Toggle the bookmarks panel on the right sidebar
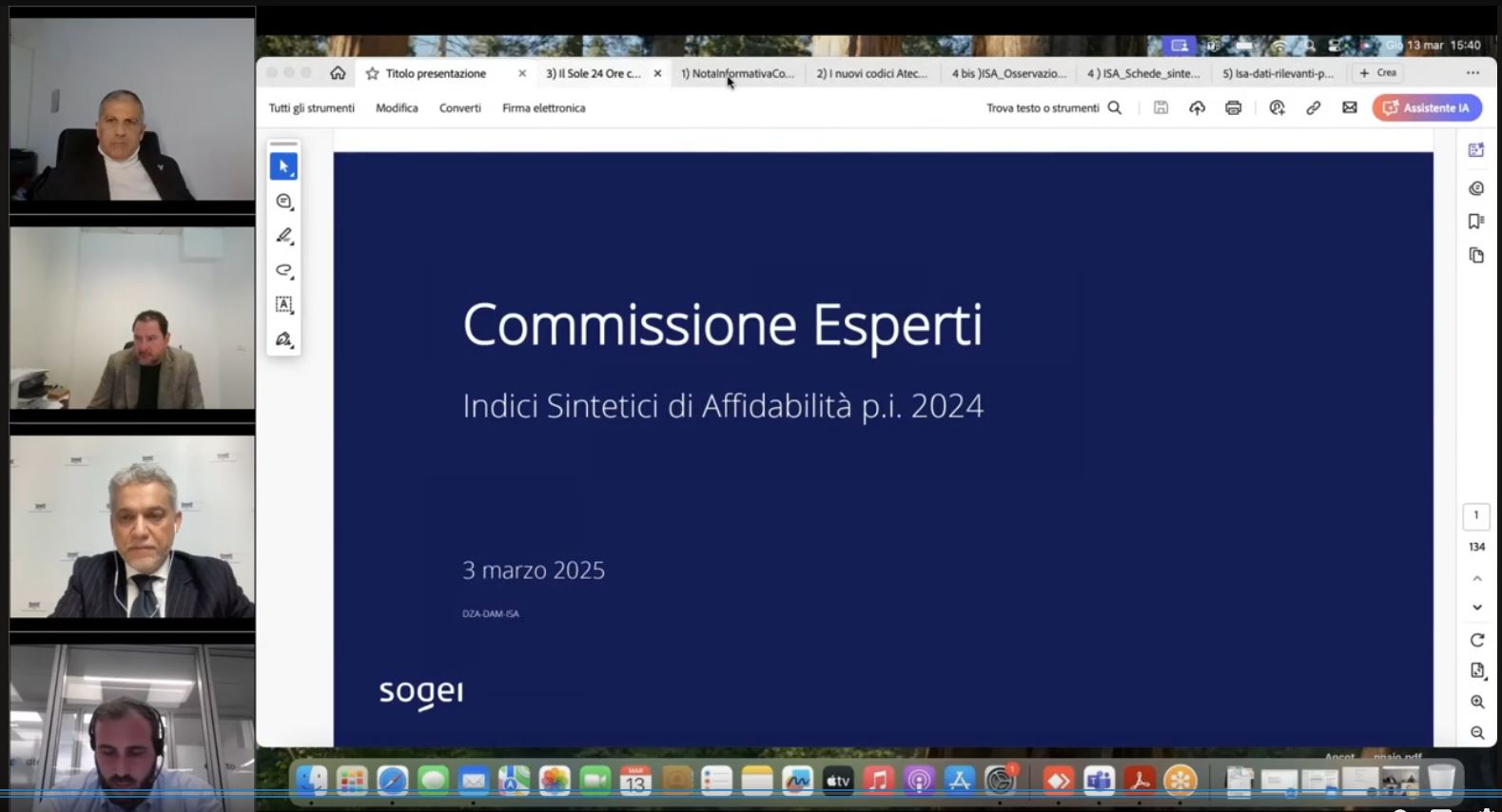Image resolution: width=1502 pixels, height=812 pixels. [1475, 222]
